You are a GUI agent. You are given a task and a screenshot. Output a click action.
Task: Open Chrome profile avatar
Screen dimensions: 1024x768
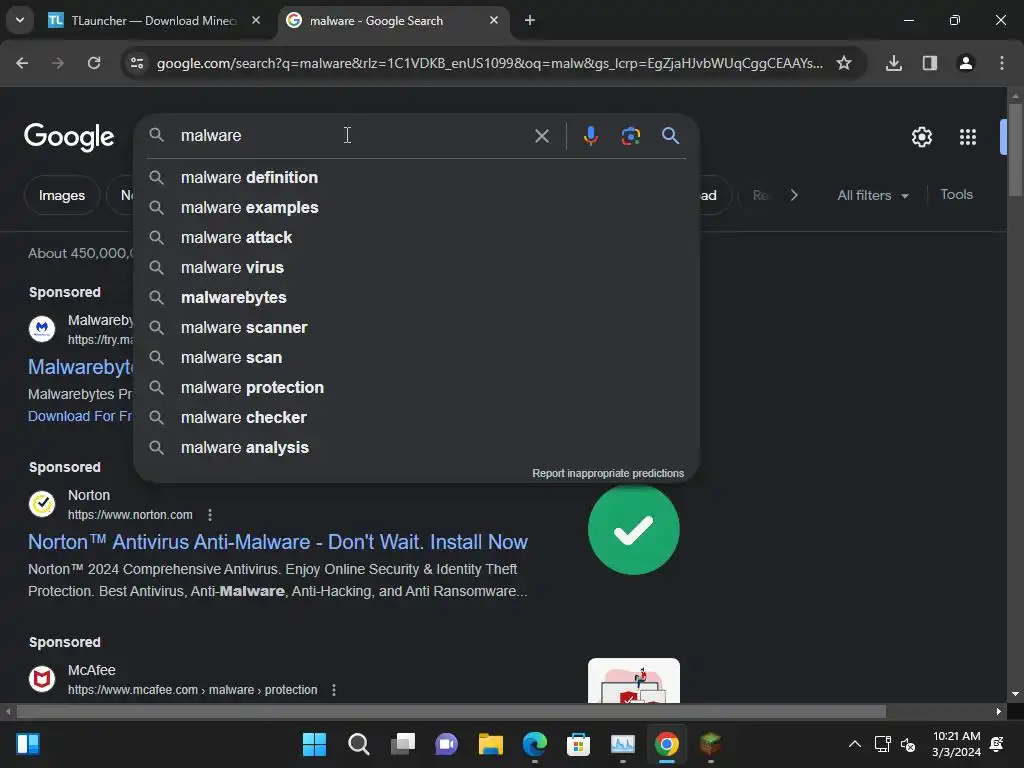965,63
